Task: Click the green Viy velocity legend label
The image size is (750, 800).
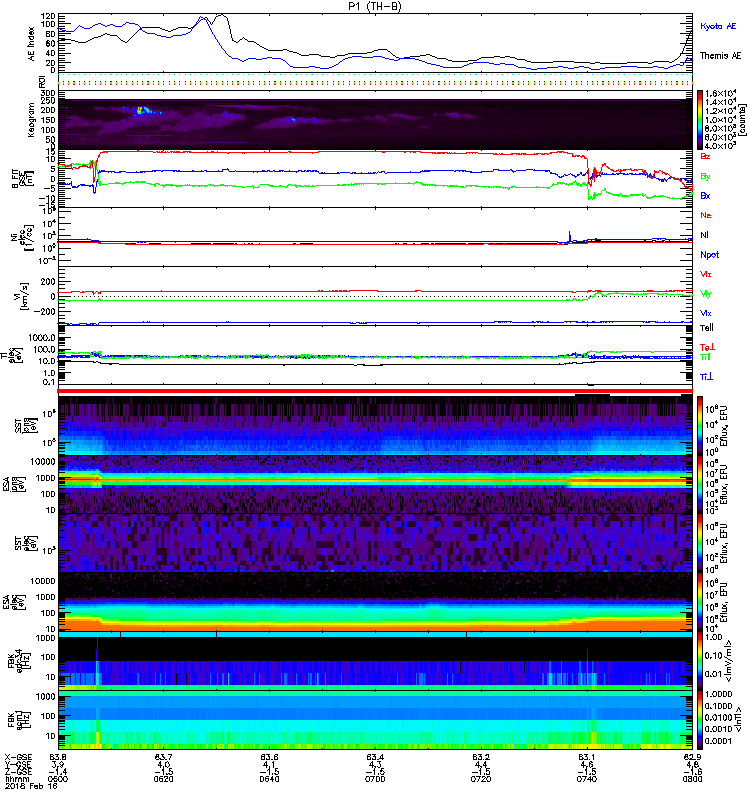Action: point(706,293)
